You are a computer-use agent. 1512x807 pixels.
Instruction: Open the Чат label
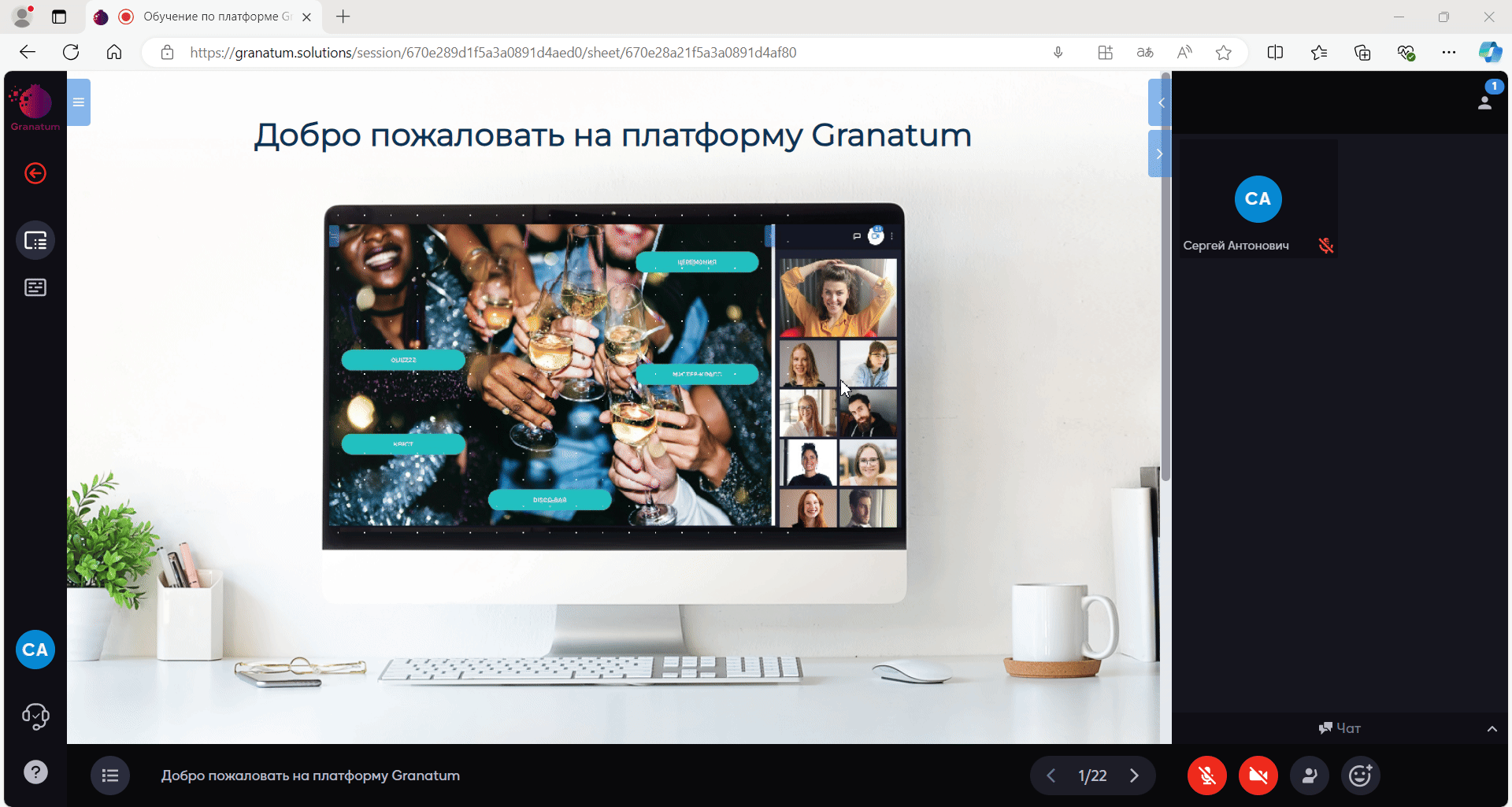(1340, 728)
